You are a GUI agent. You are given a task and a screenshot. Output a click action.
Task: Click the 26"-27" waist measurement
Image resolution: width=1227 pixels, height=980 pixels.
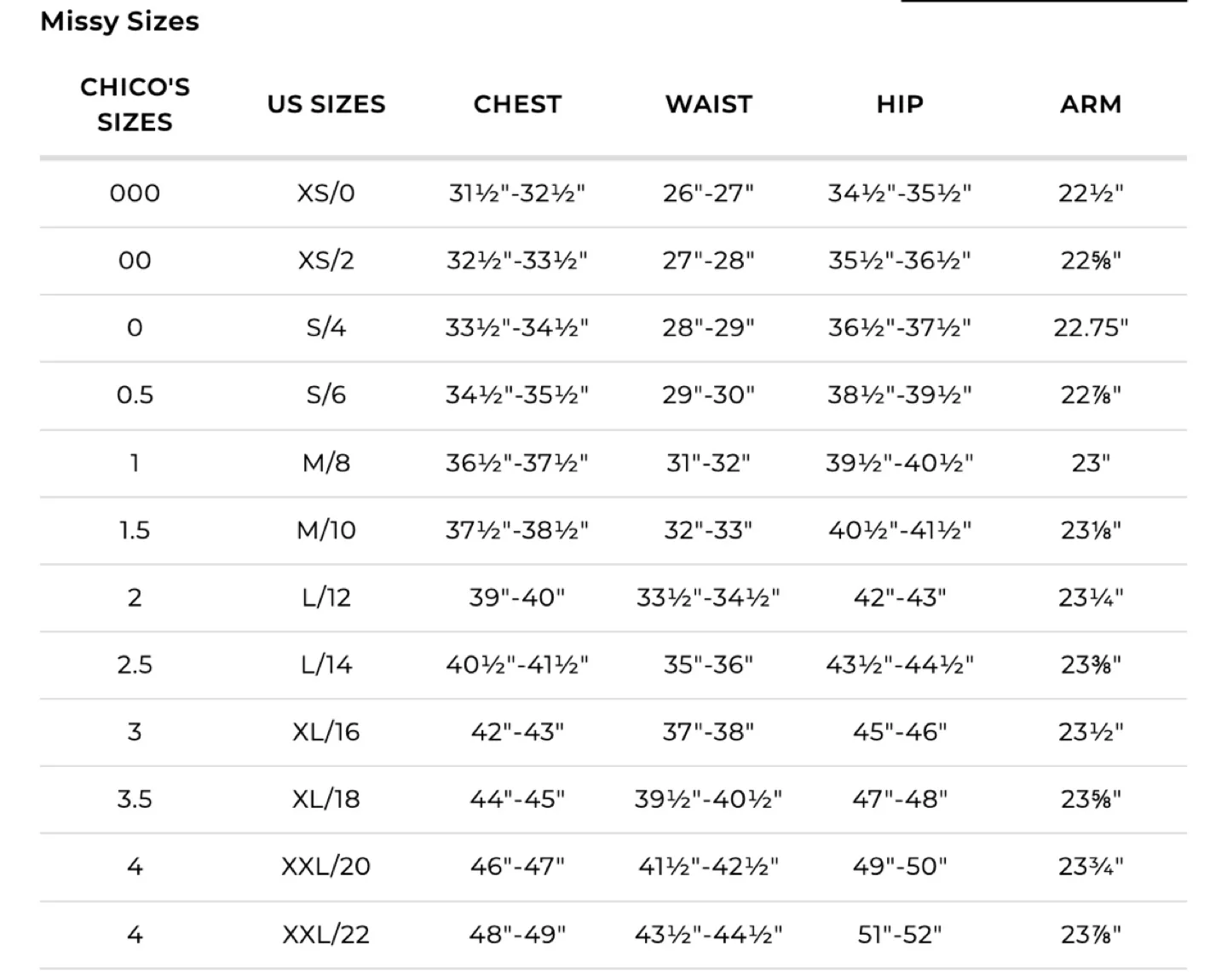(x=709, y=193)
